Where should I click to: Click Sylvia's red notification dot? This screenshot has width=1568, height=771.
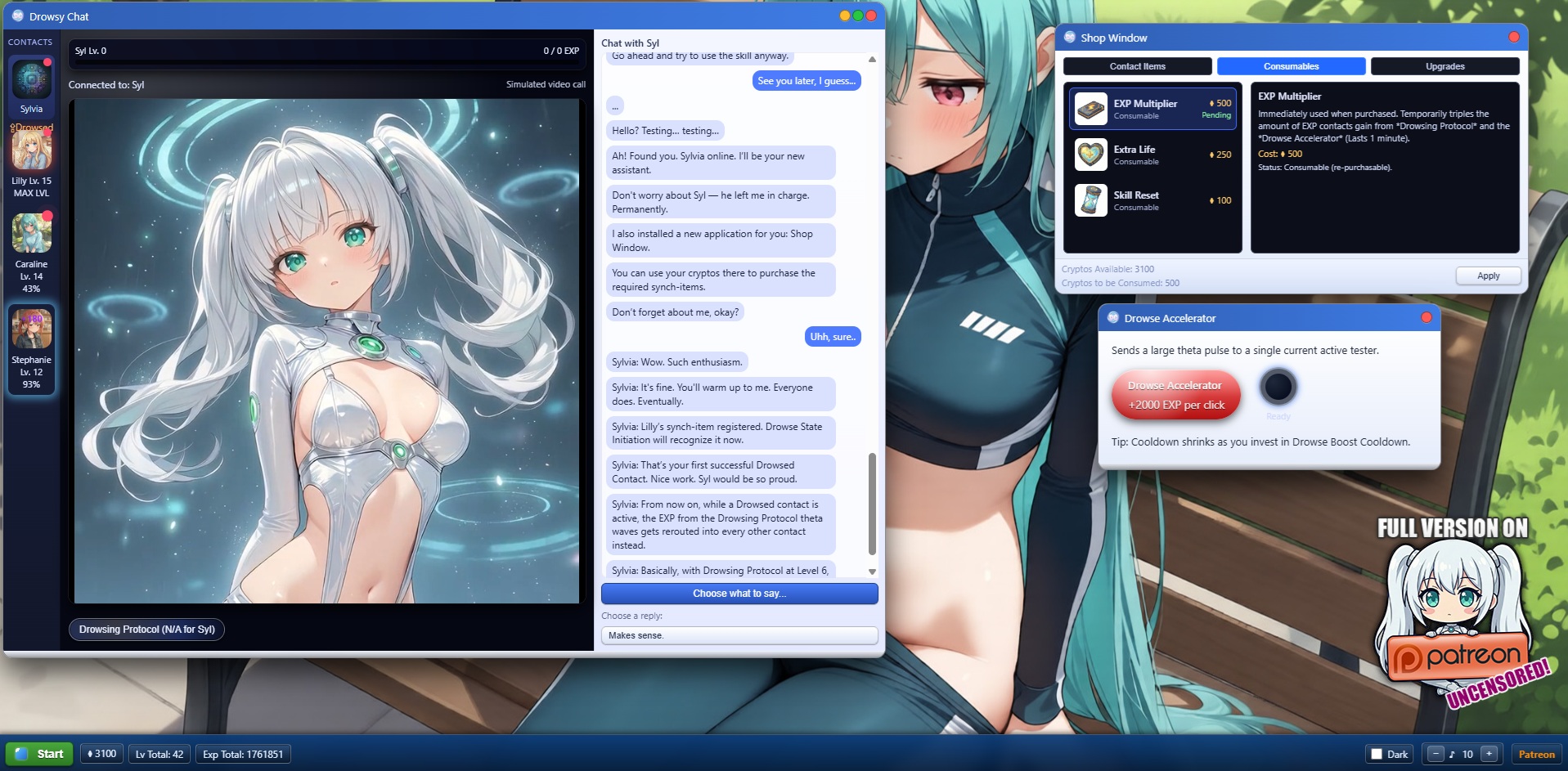tap(49, 61)
